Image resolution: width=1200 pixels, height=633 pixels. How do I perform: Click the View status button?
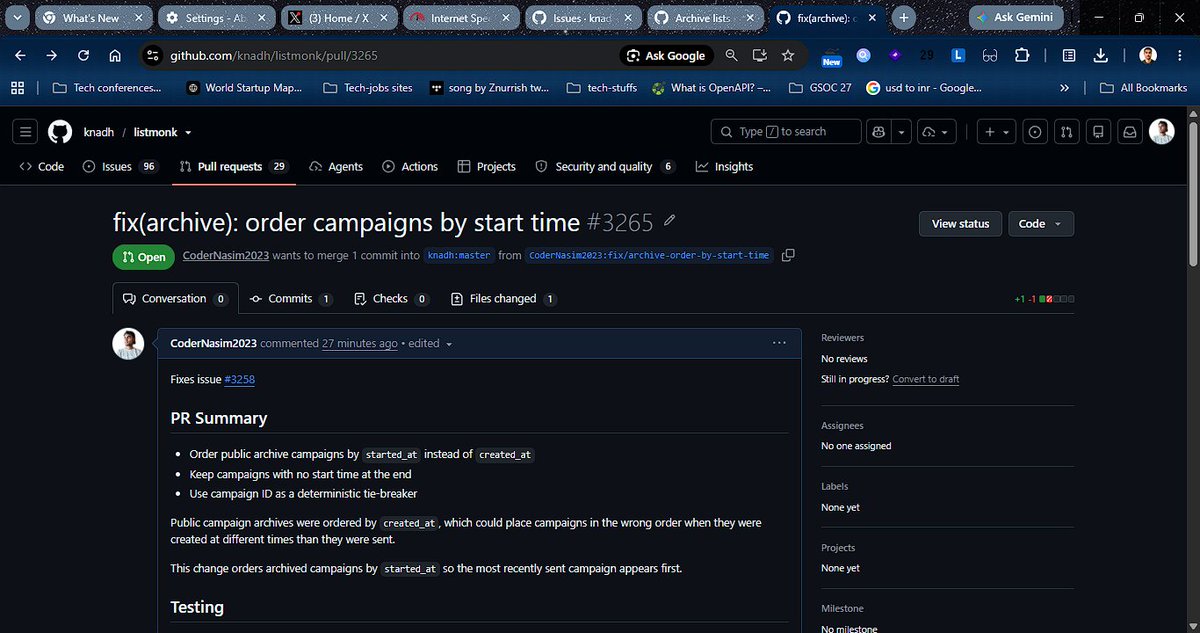pos(960,224)
